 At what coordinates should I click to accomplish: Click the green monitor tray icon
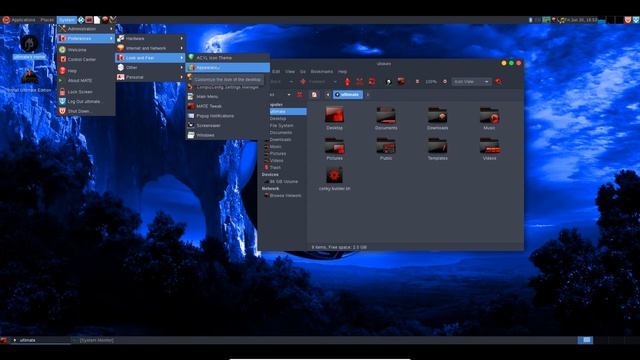(546, 20)
